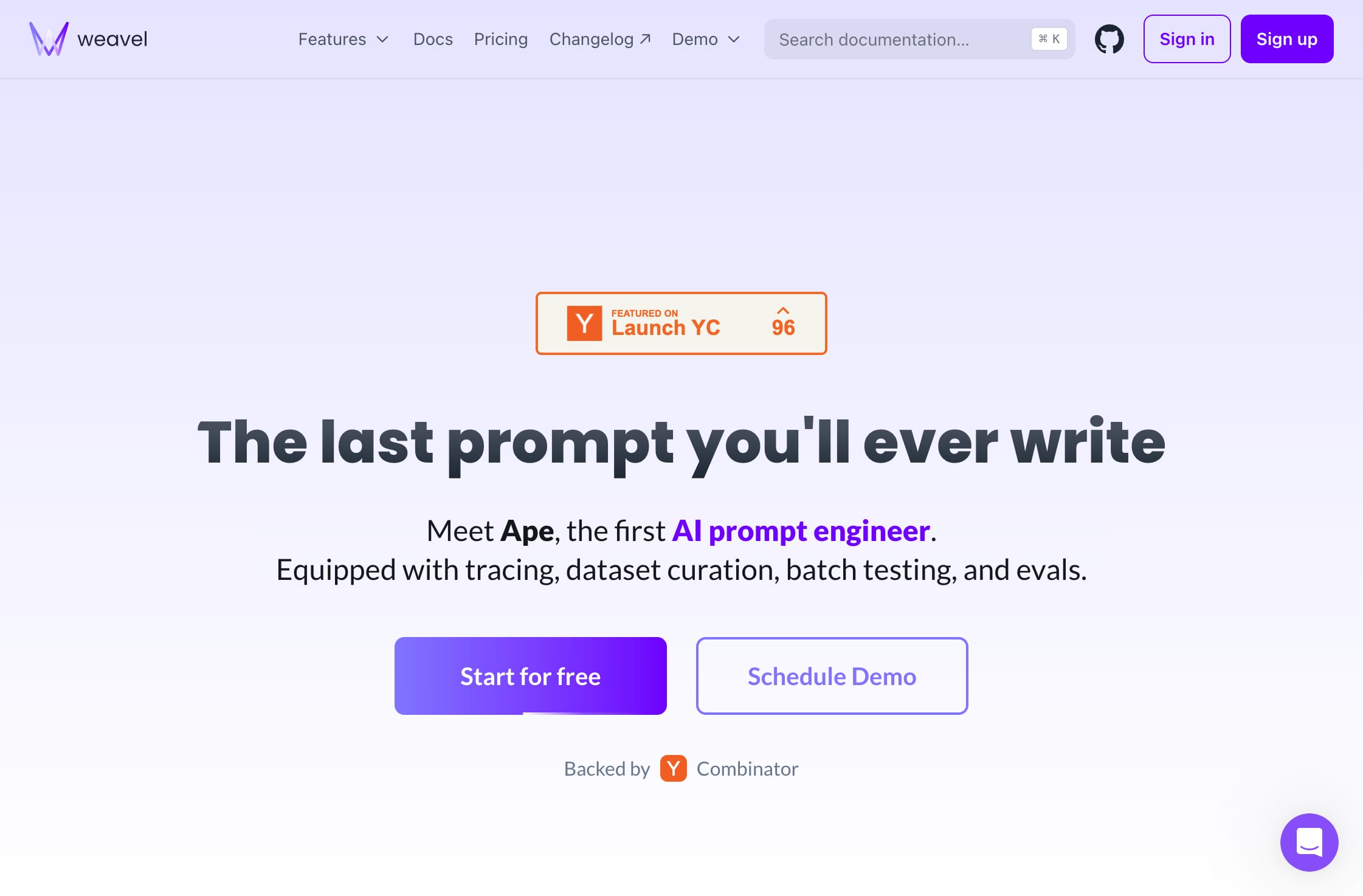Screen dimensions: 1363x896
Task: Click the Sign in button
Action: pos(1187,39)
